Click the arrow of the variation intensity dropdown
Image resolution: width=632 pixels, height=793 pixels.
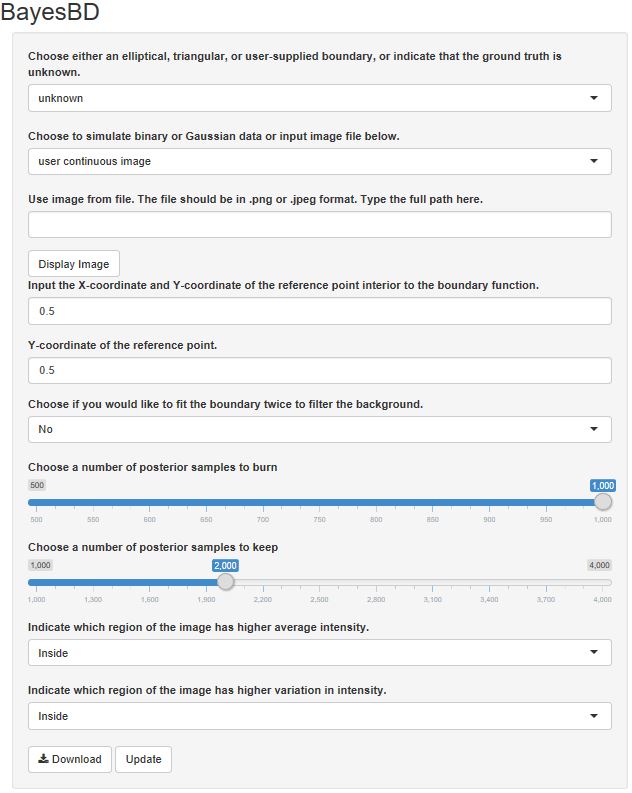click(594, 716)
